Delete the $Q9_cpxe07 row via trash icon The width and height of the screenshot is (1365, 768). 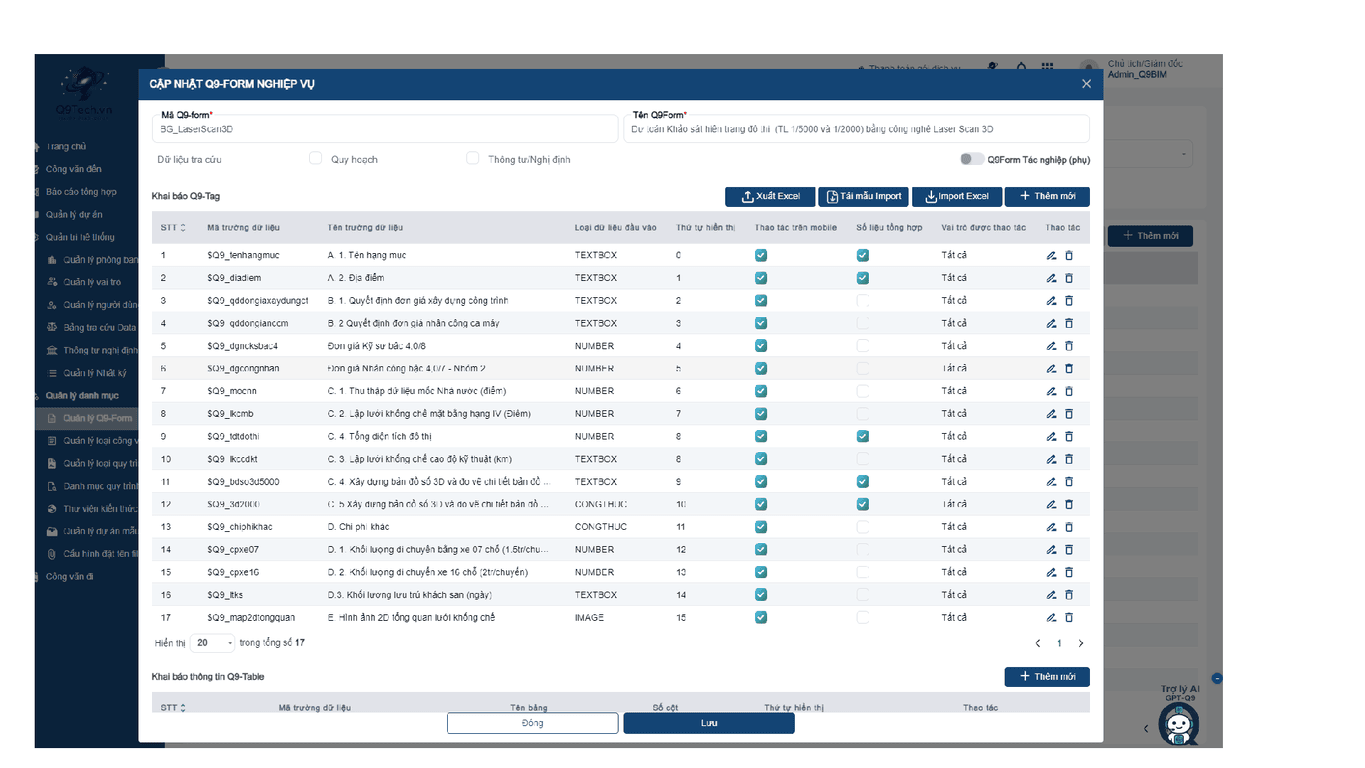tap(1069, 550)
